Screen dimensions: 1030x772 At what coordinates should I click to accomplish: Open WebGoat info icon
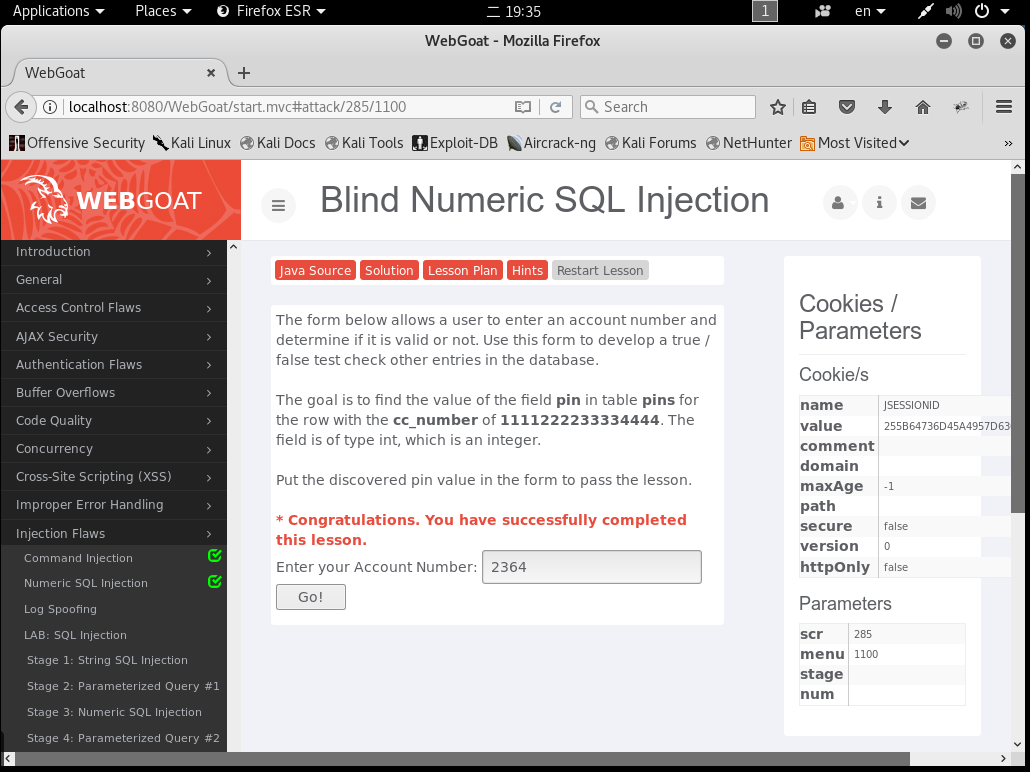click(879, 202)
